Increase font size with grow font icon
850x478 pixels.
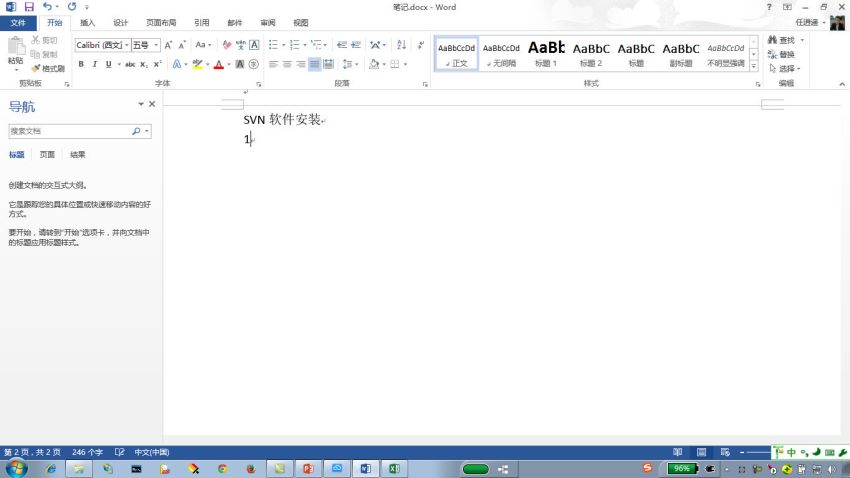[169, 45]
